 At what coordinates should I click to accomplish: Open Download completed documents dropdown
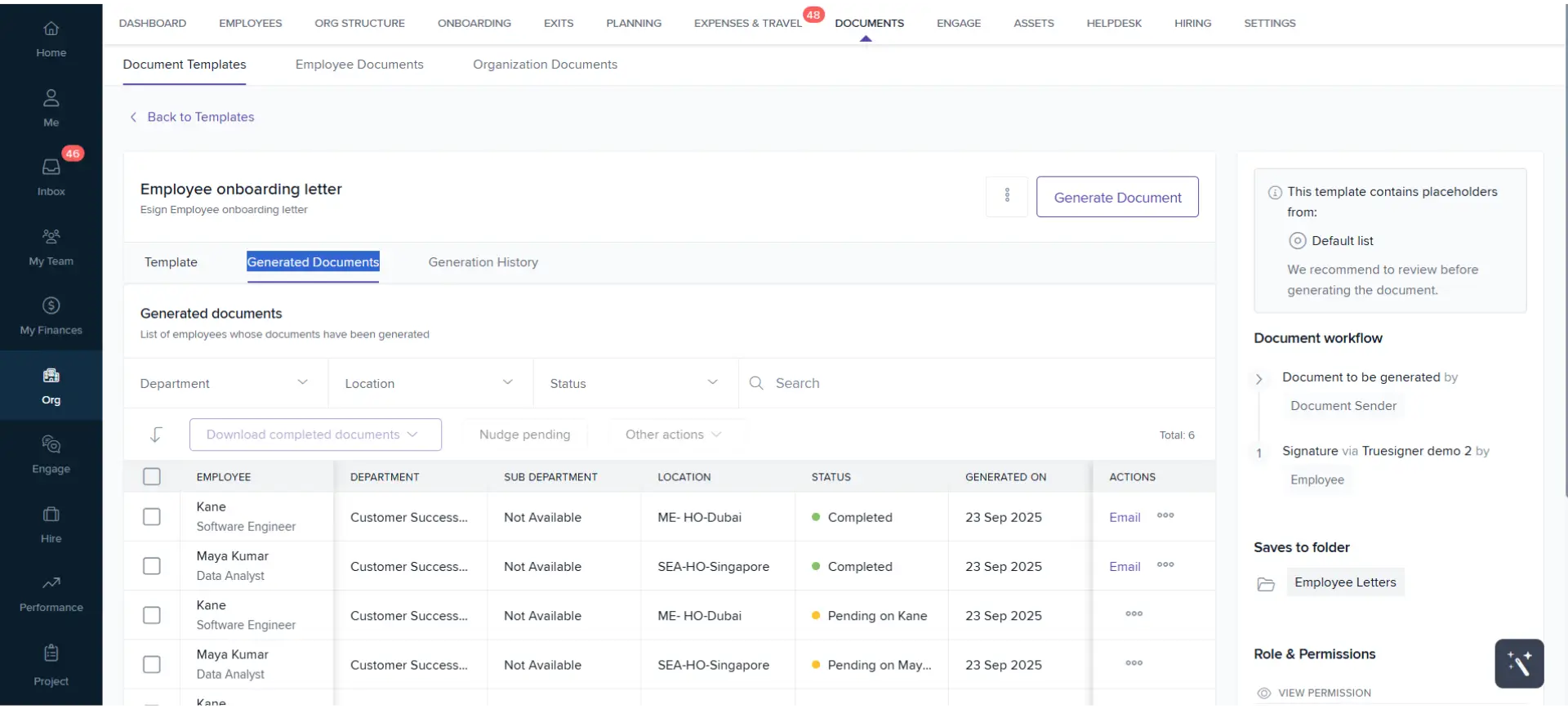tap(315, 435)
